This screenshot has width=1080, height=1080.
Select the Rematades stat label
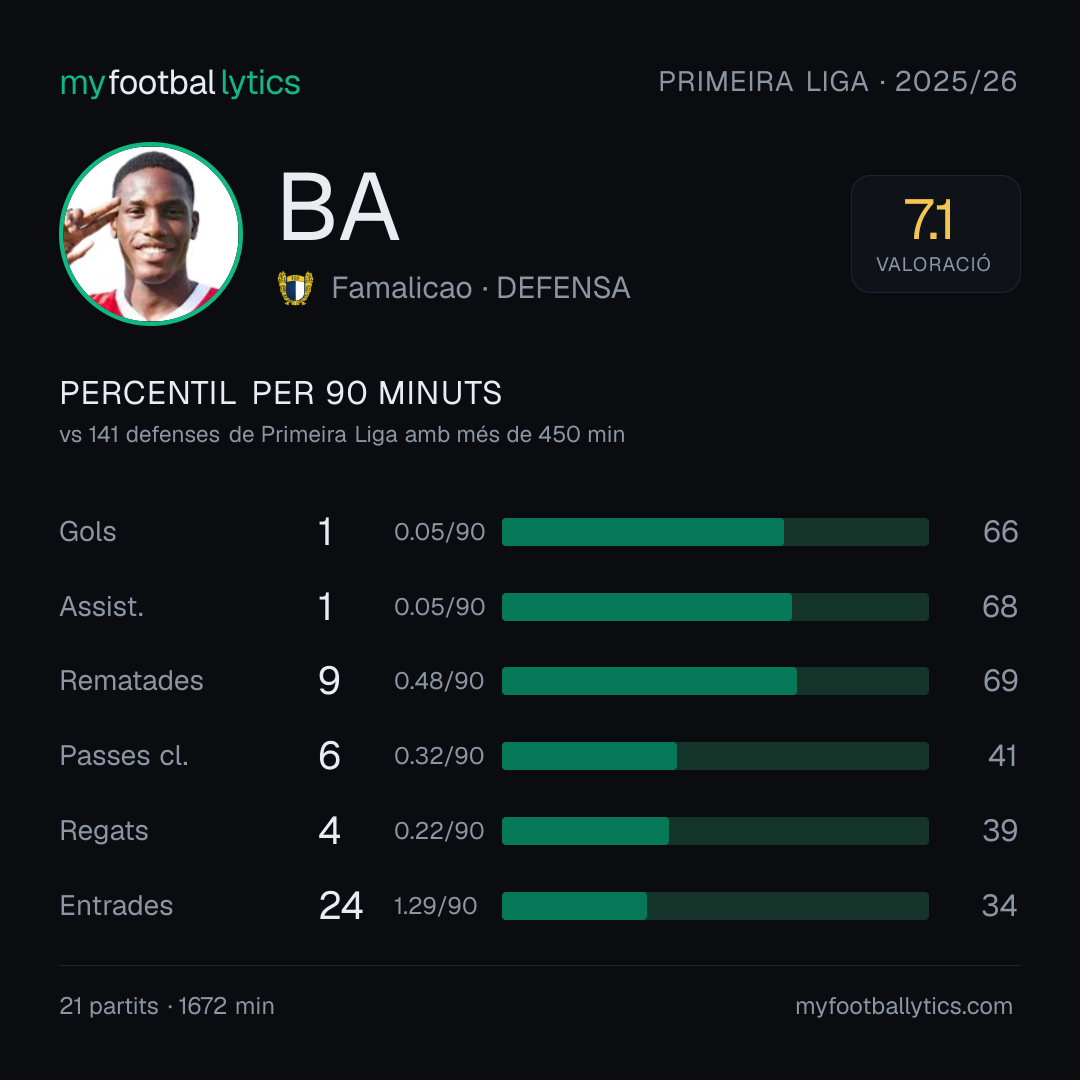pyautogui.click(x=132, y=681)
